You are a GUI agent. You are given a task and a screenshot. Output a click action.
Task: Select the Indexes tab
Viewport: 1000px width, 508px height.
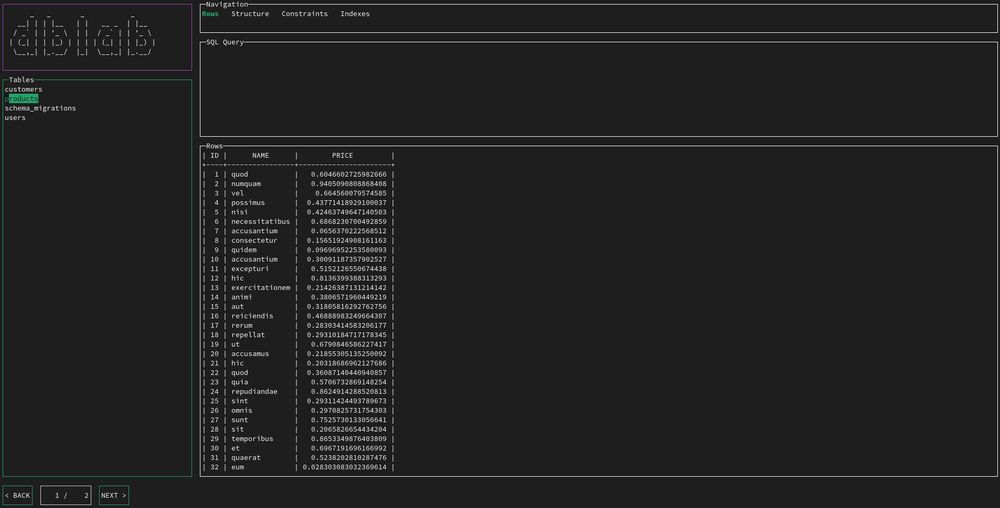click(355, 13)
